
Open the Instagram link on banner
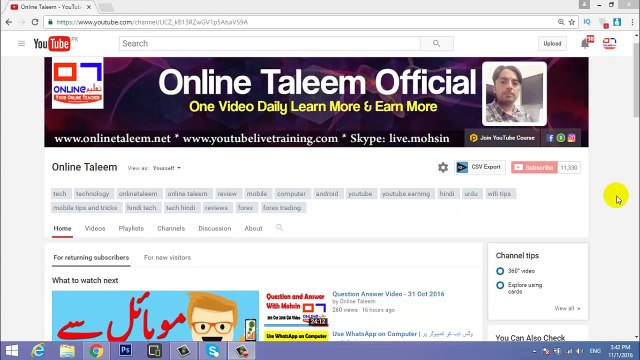(x=571, y=138)
